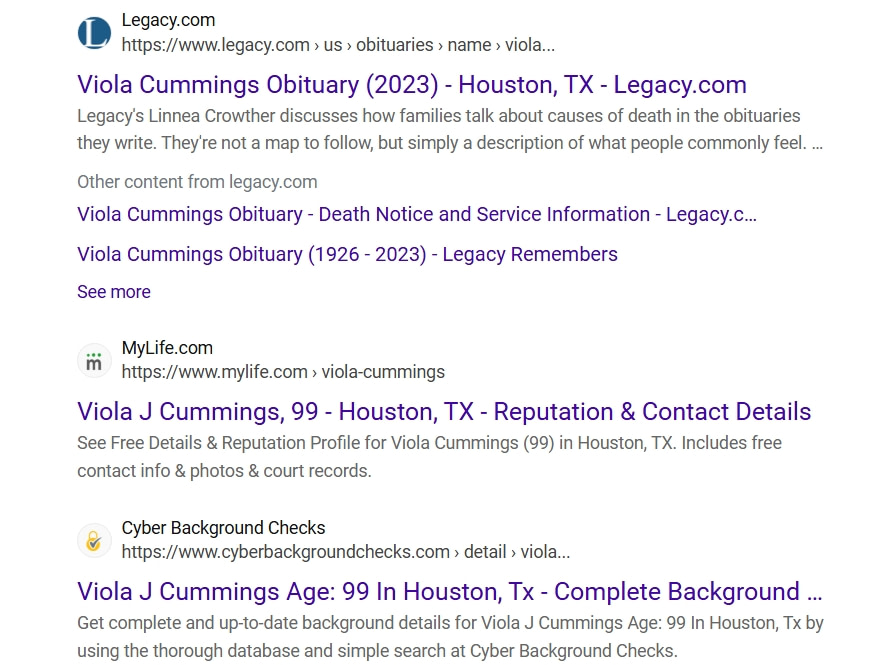The width and height of the screenshot is (870, 665).
Task: Click the Cyber Background Checks favicon
Action: [94, 540]
